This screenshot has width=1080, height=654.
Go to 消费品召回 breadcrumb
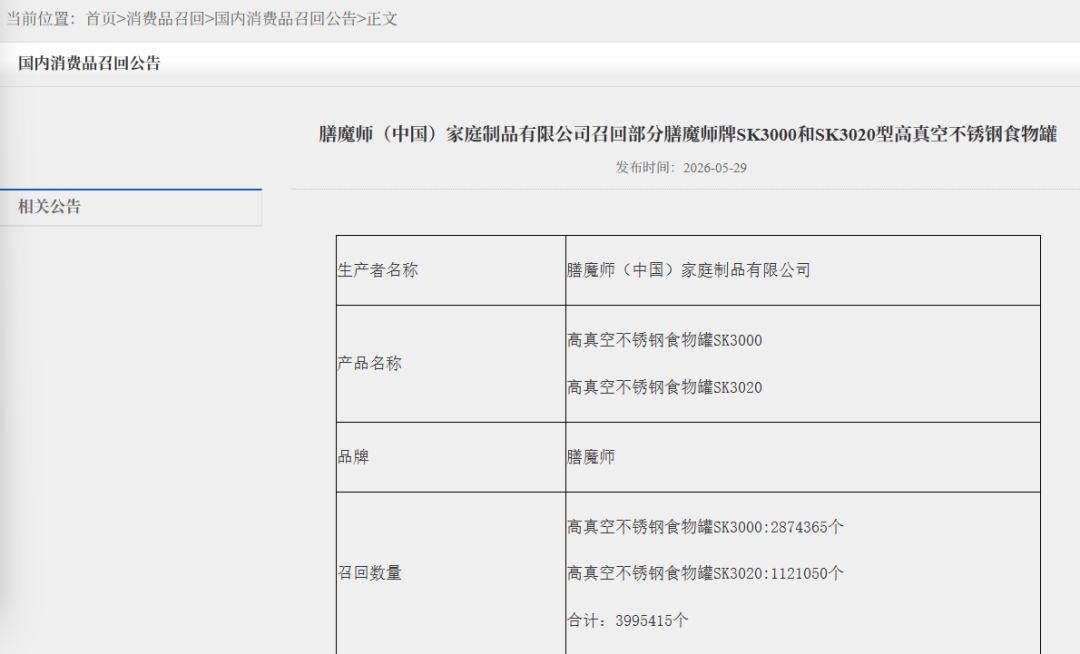tap(165, 19)
